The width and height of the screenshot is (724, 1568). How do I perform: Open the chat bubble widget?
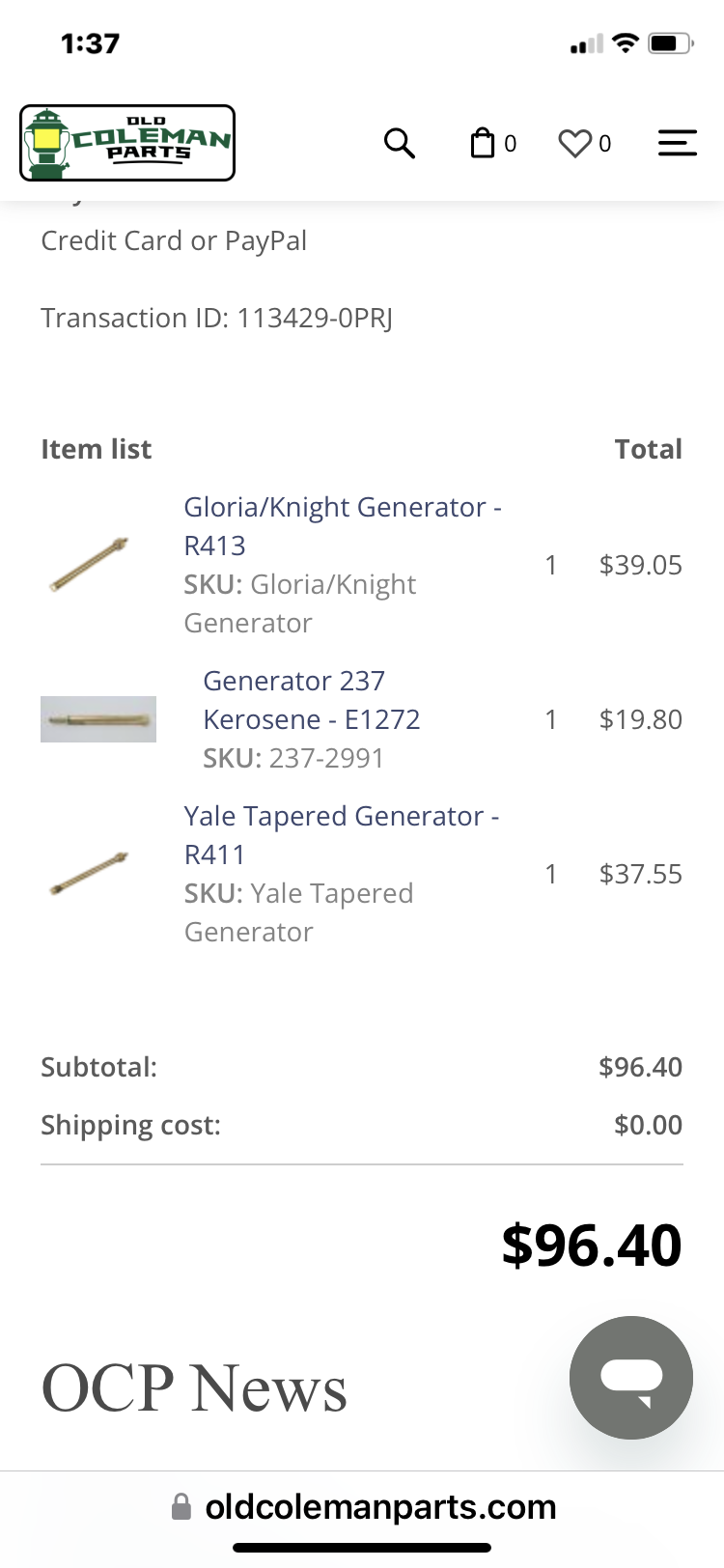point(630,1377)
